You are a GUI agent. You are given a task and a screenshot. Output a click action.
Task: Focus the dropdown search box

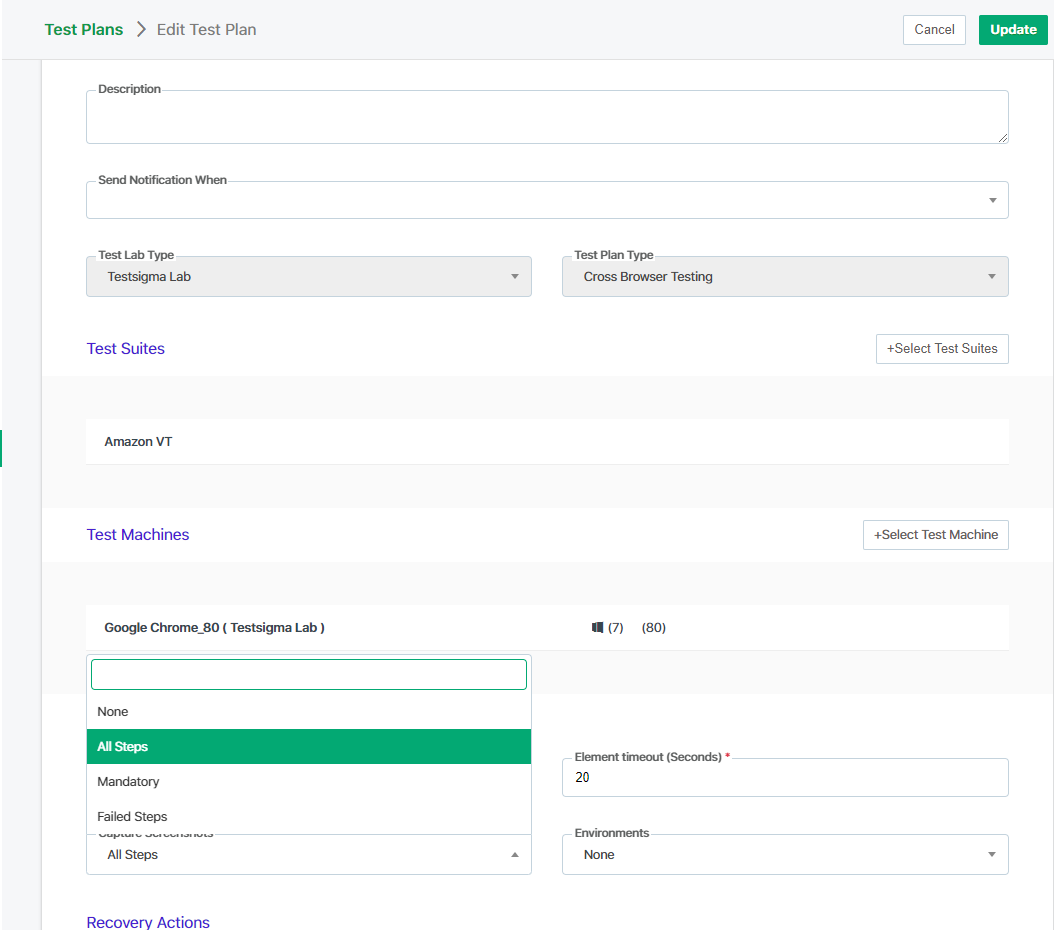click(309, 674)
